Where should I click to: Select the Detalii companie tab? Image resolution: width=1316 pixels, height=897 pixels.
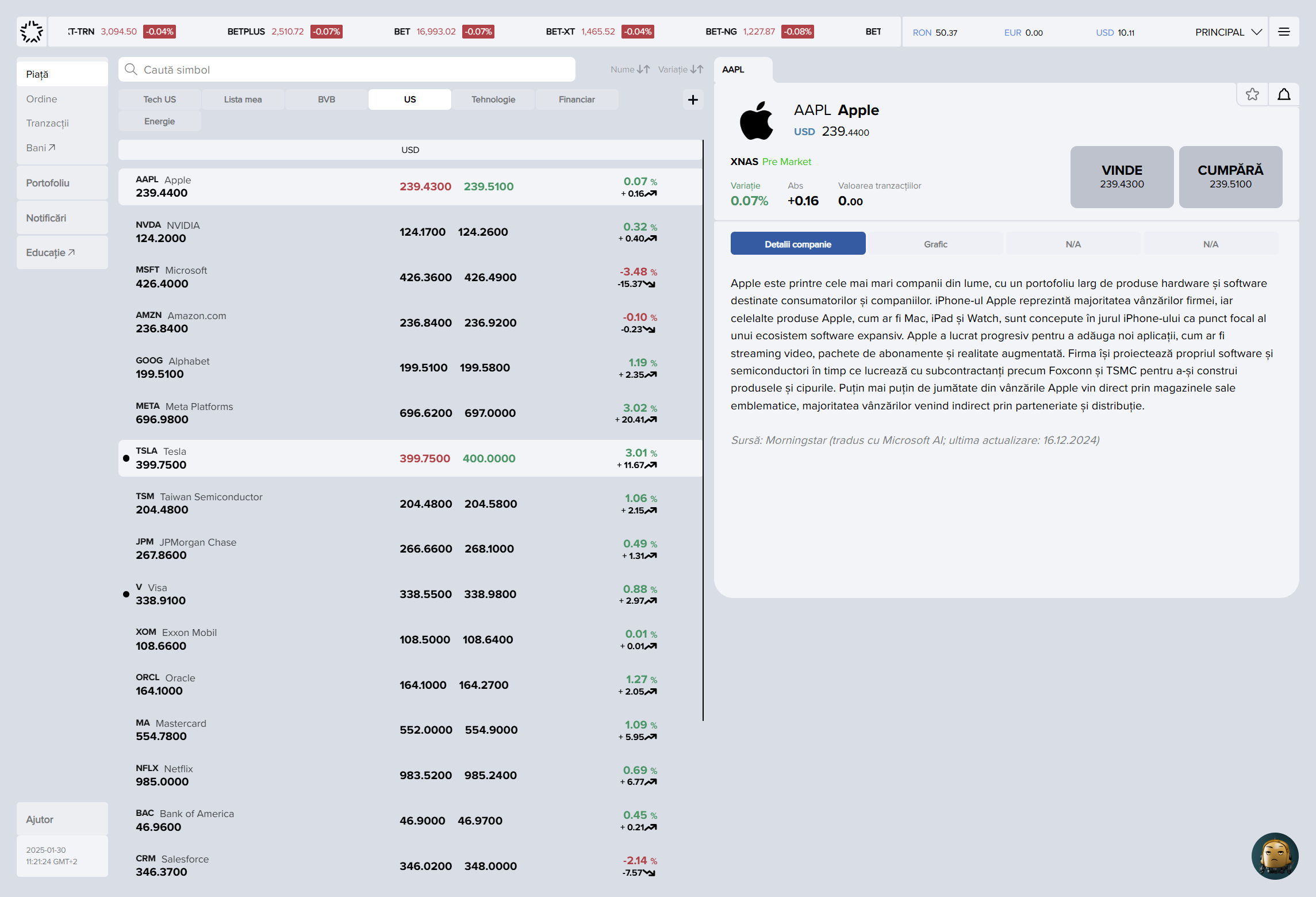tap(798, 244)
